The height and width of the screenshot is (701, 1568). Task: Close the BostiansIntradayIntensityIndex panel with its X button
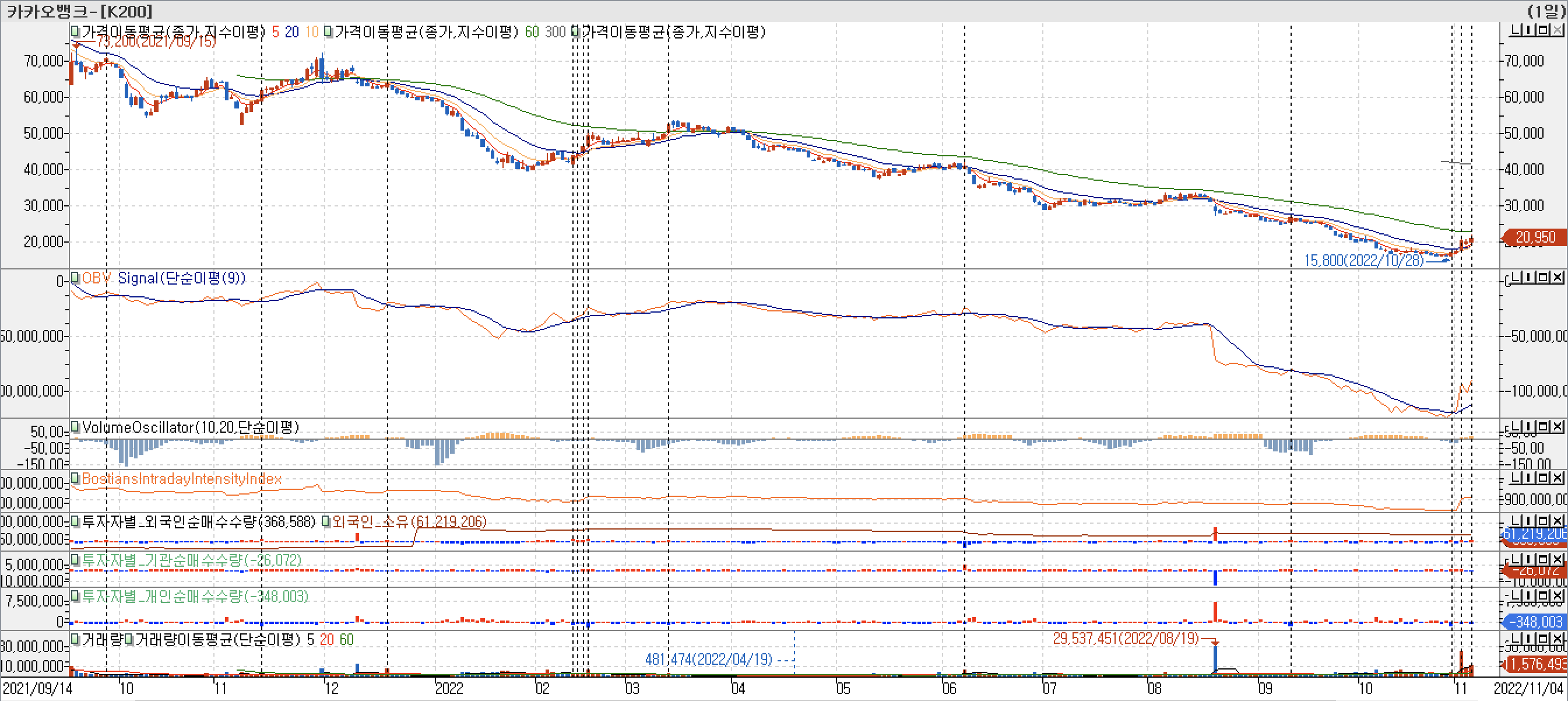coord(1557,478)
